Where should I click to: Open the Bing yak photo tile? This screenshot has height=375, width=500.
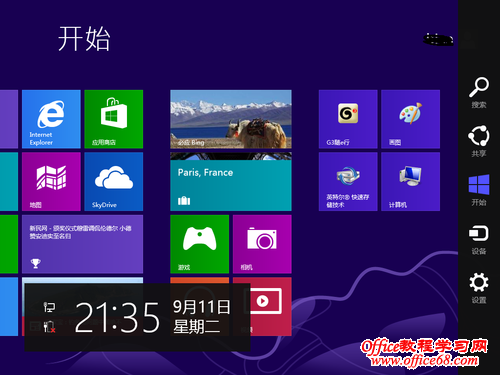click(231, 119)
